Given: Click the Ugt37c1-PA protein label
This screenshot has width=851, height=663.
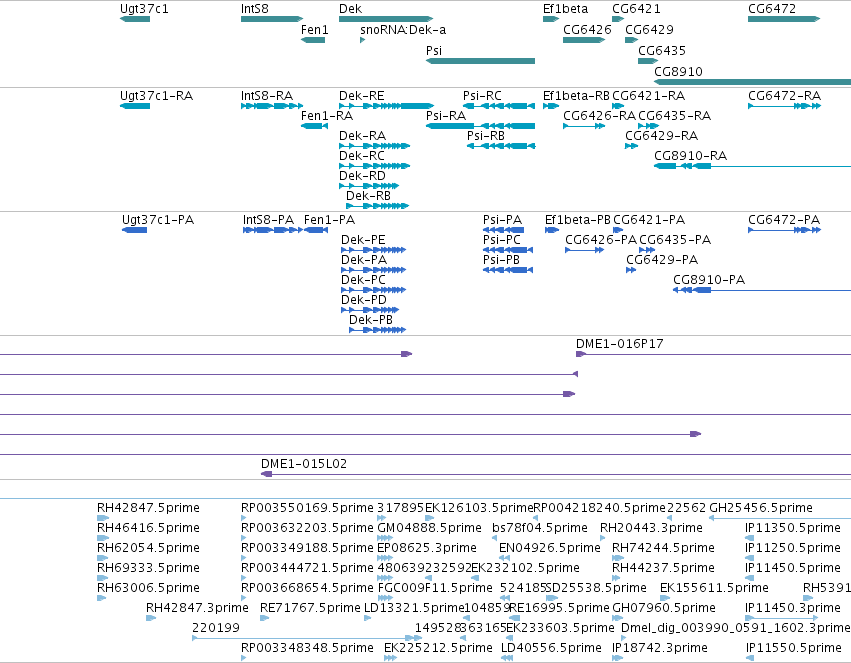Looking at the screenshot, I should click(158, 220).
